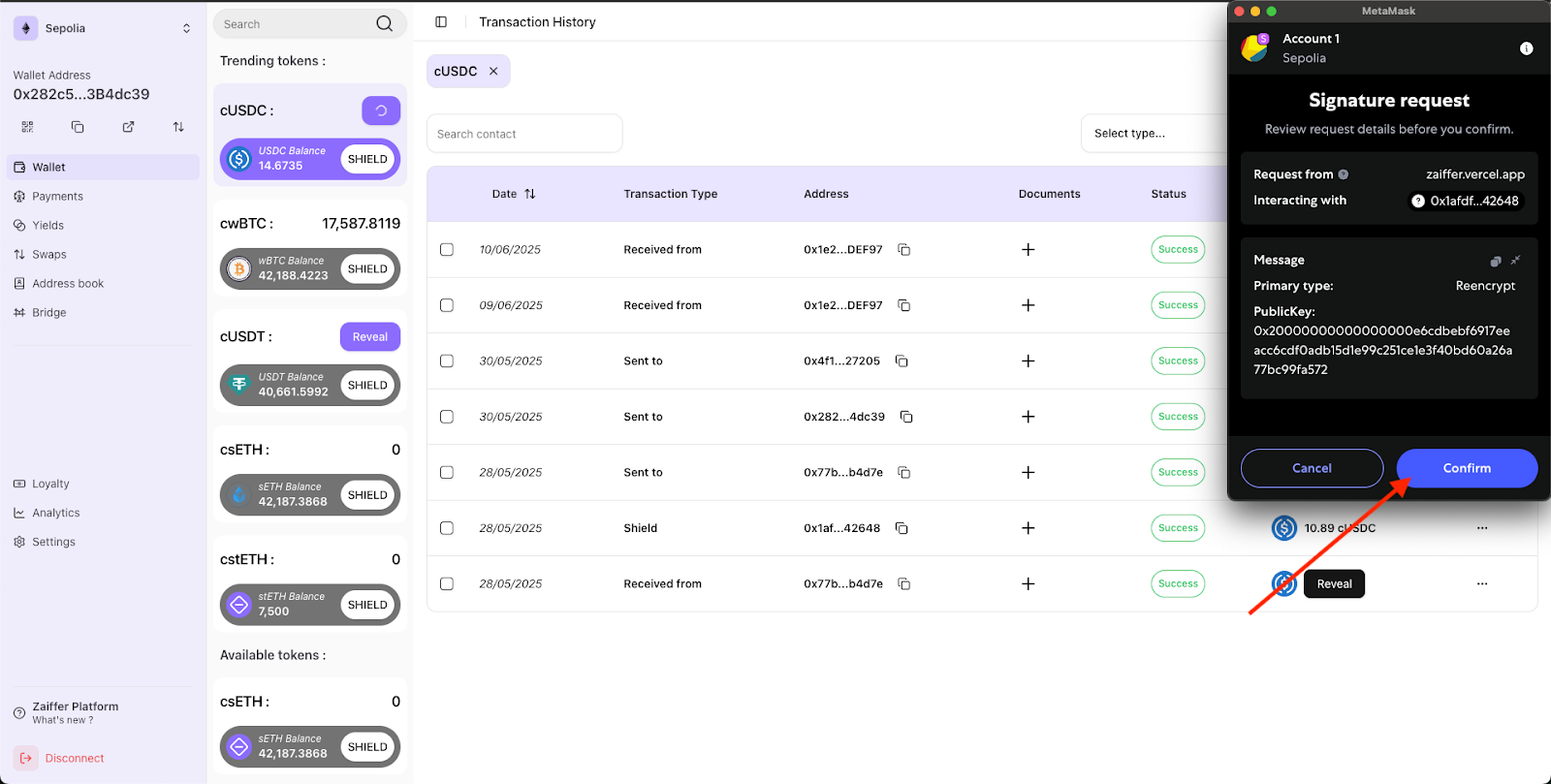Copy address in the Shield row
Viewport: 1551px width, 784px height.
coord(902,528)
